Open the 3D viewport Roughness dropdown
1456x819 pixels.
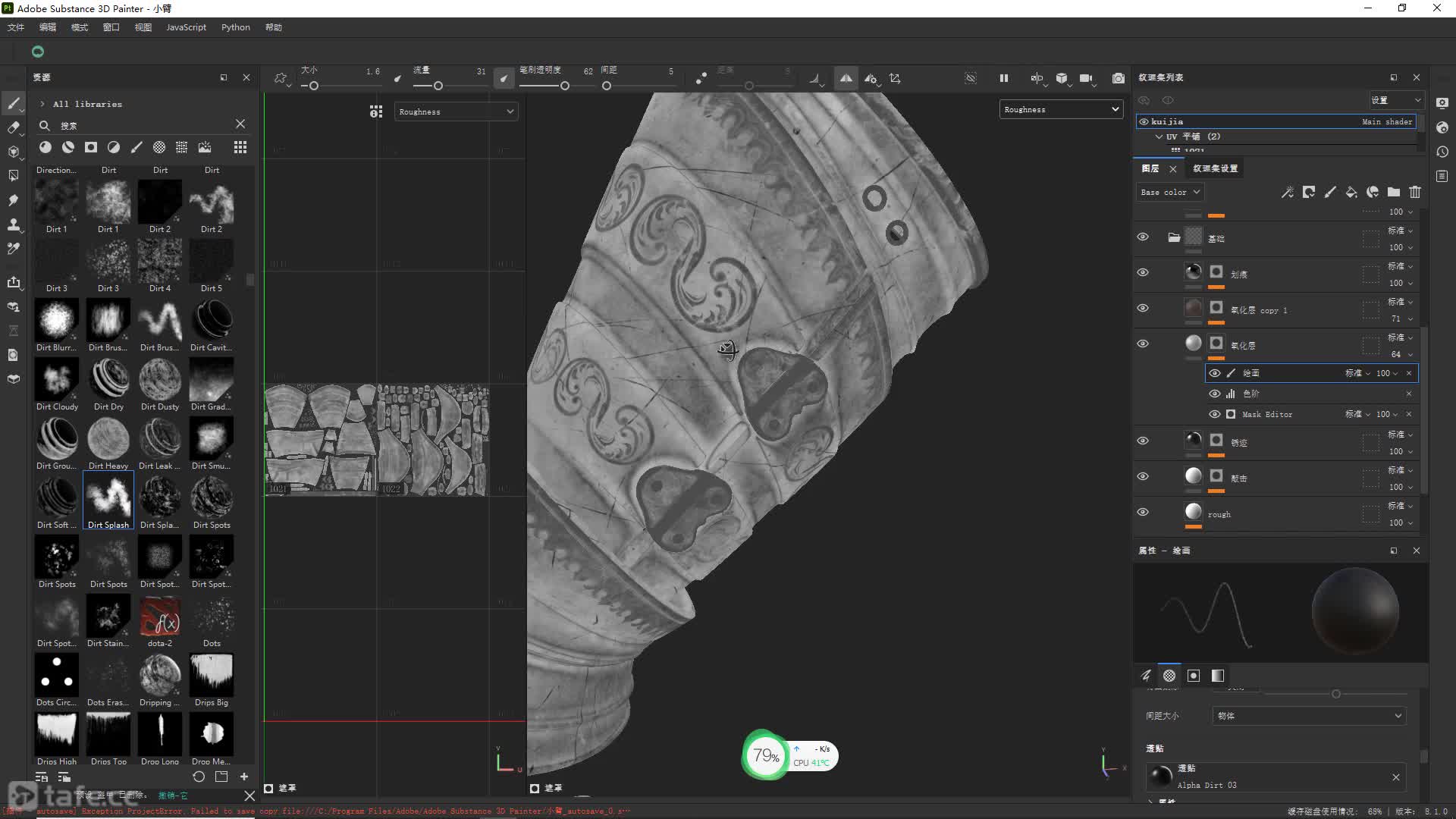pyautogui.click(x=1061, y=109)
